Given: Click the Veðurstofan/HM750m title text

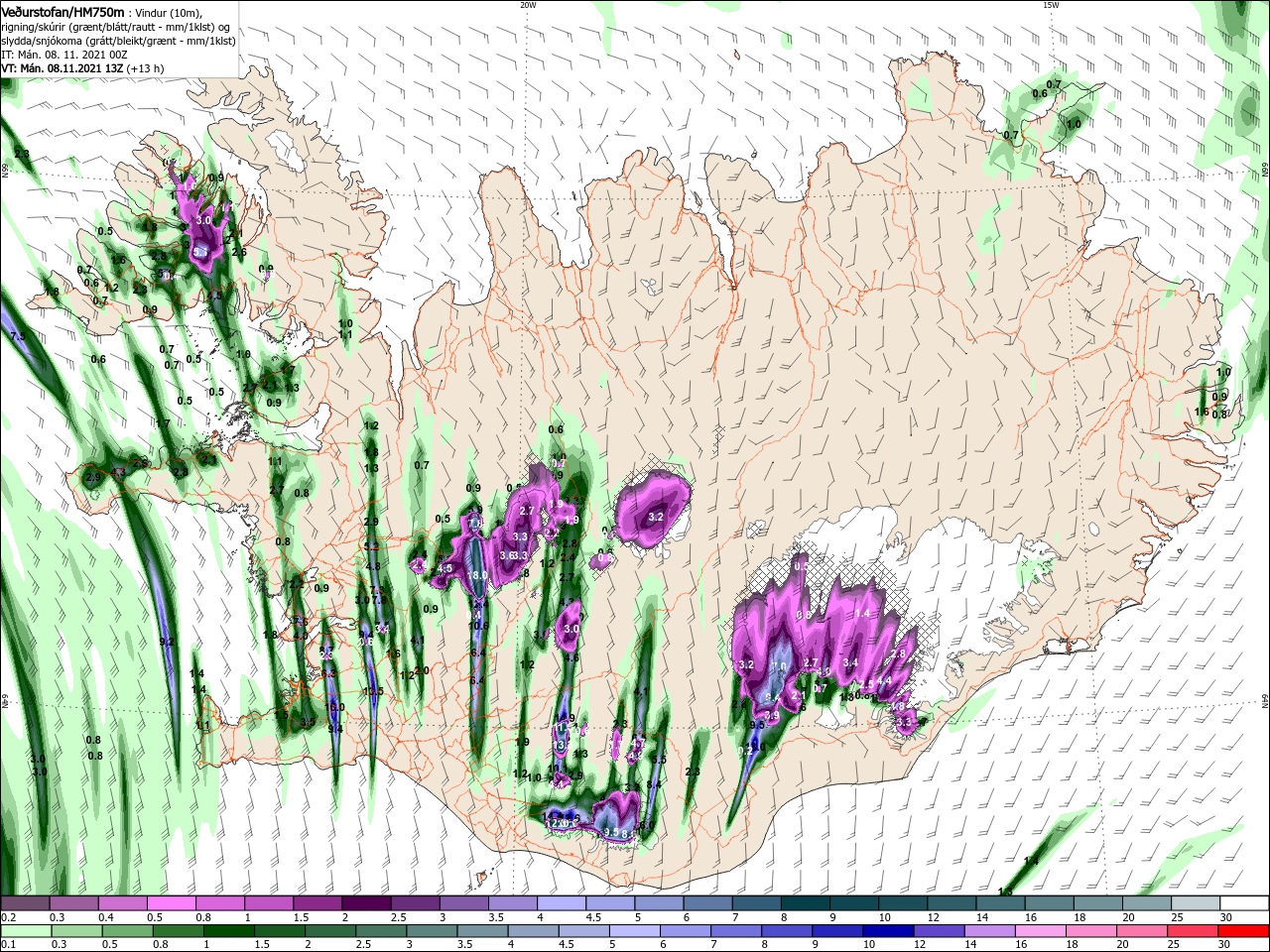Looking at the screenshot, I should coord(64,11).
